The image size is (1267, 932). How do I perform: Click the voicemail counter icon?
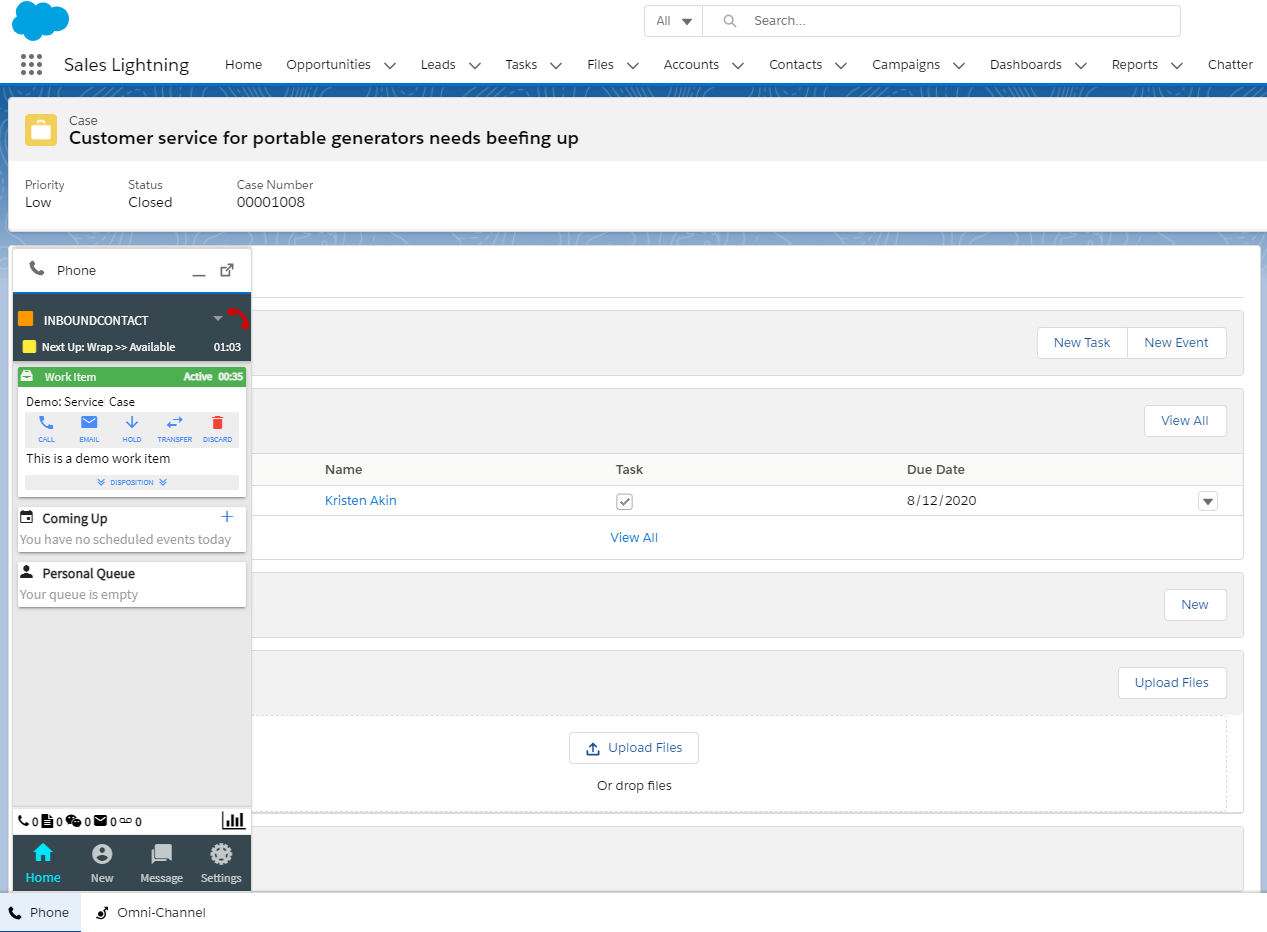point(126,821)
